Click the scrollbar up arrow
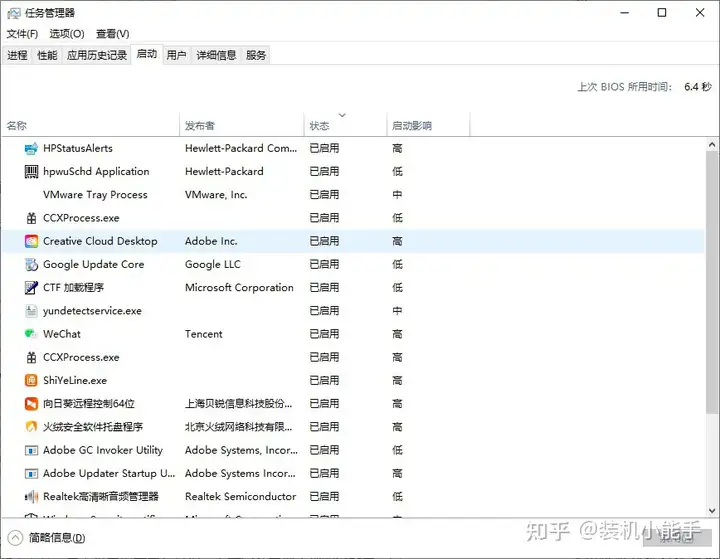The width and height of the screenshot is (720, 559). (712, 145)
